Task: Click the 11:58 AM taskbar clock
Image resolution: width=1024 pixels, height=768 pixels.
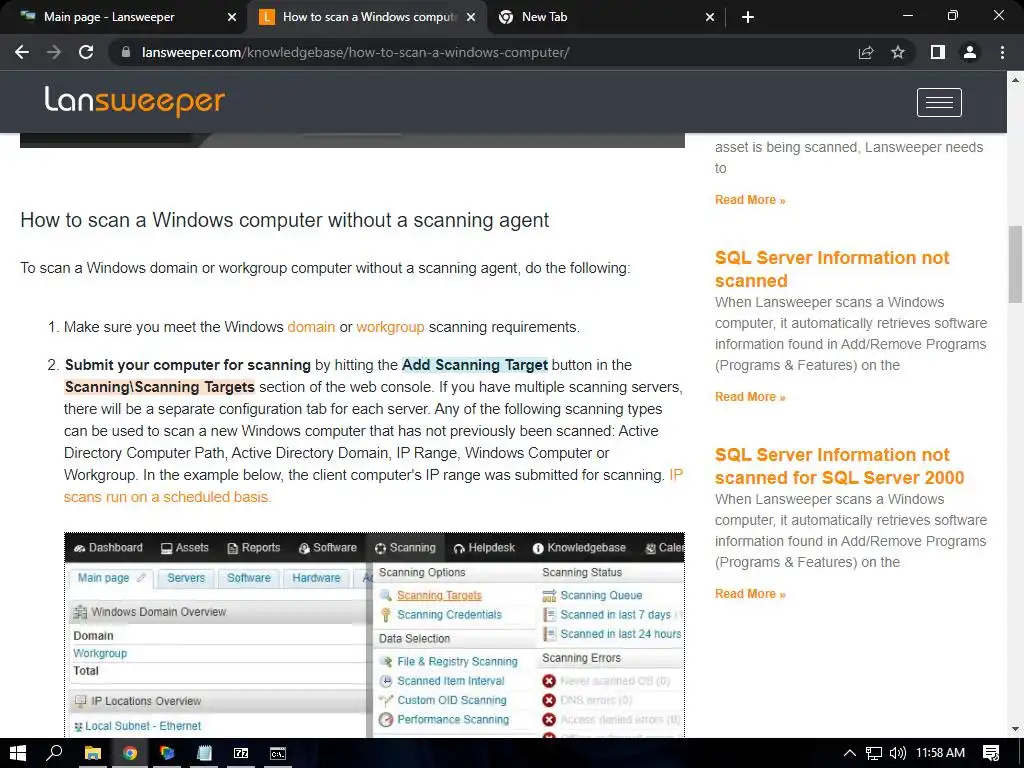Action: pos(940,753)
